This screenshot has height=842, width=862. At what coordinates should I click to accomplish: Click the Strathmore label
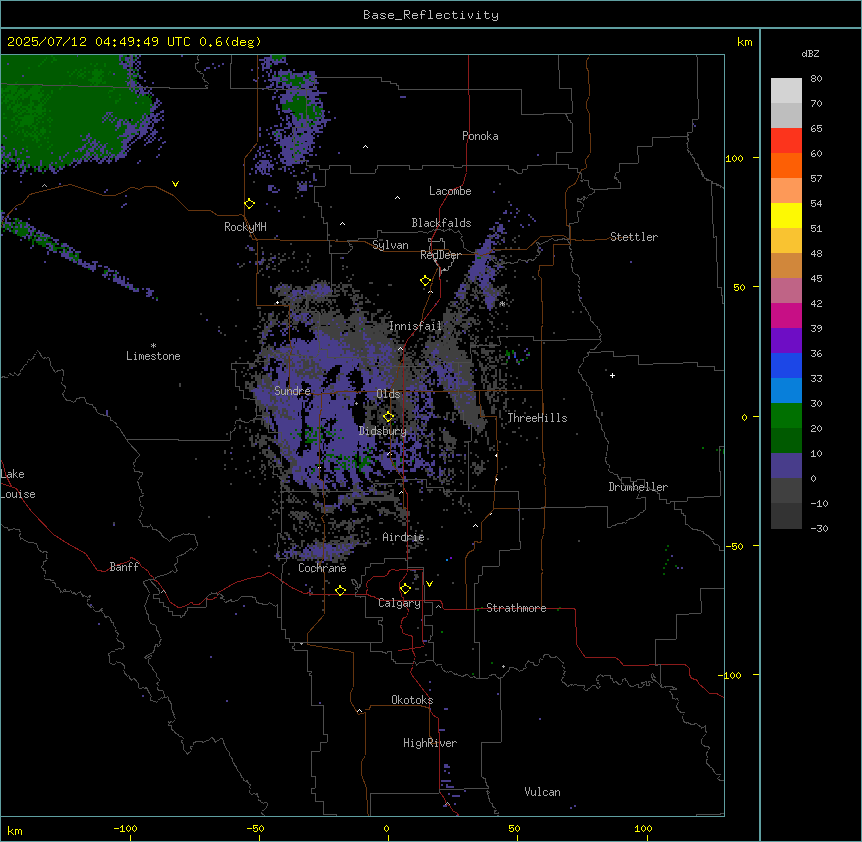[516, 608]
